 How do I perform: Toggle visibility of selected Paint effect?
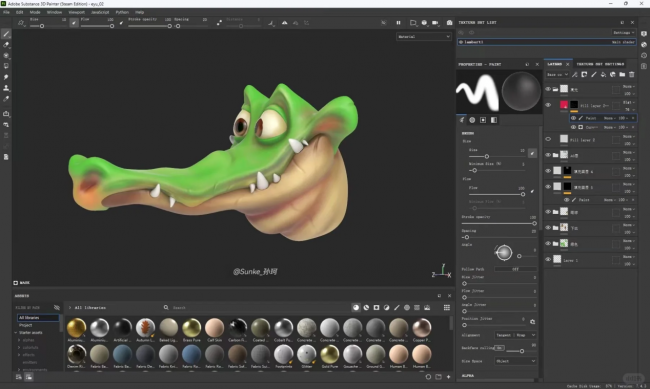pos(573,118)
